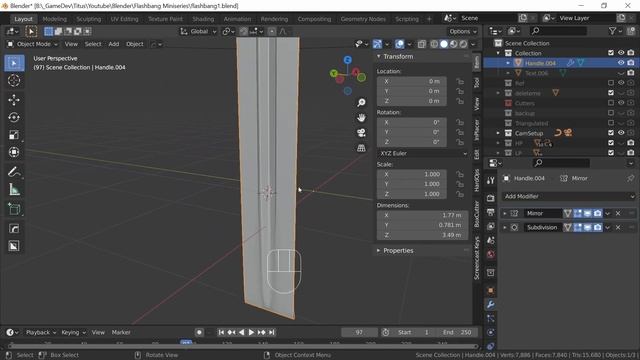Open the Object properties orange square tab
This screenshot has width=640, height=360.
pyautogui.click(x=491, y=290)
